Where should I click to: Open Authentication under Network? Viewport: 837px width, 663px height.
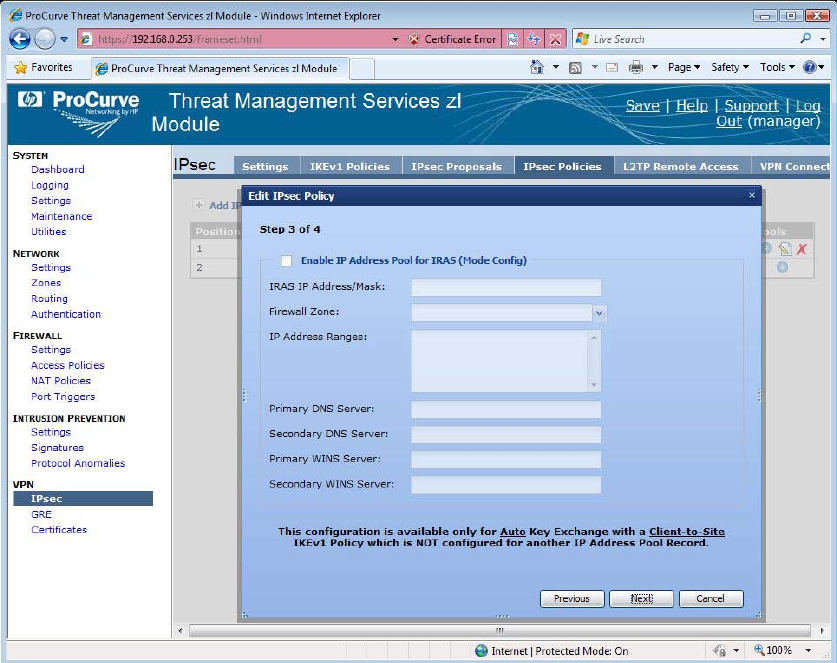click(x=66, y=314)
